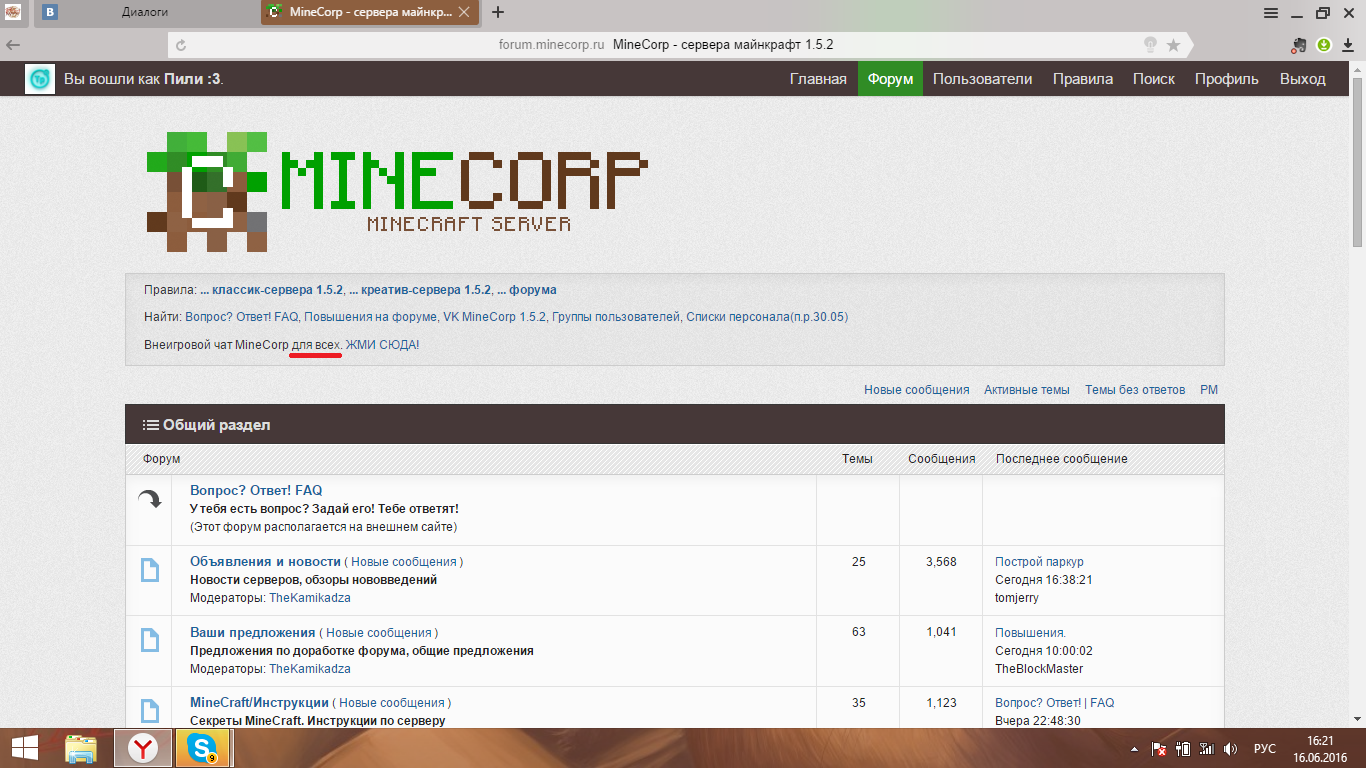This screenshot has height=768, width=1366.
Task: Open the 'MineCraft/Инструкции' forum
Action: [x=259, y=702]
